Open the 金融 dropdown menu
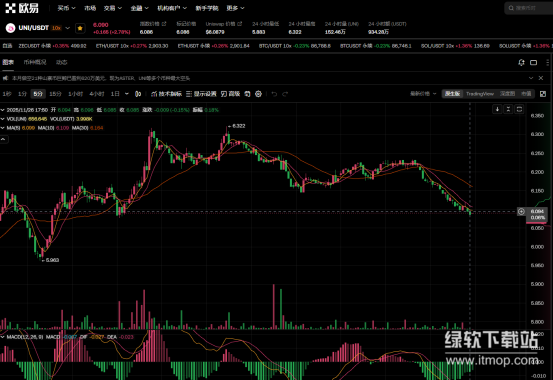553x380 pixels. (x=139, y=8)
